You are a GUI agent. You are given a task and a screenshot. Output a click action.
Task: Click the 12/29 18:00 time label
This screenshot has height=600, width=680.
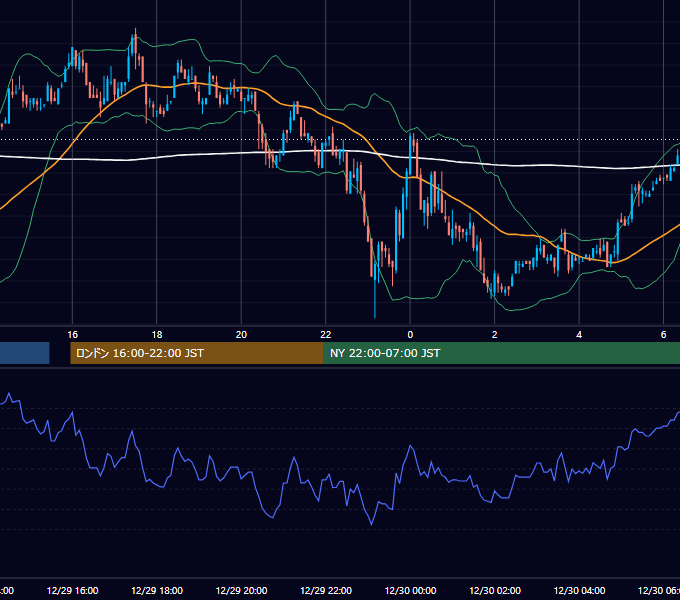coord(157,590)
